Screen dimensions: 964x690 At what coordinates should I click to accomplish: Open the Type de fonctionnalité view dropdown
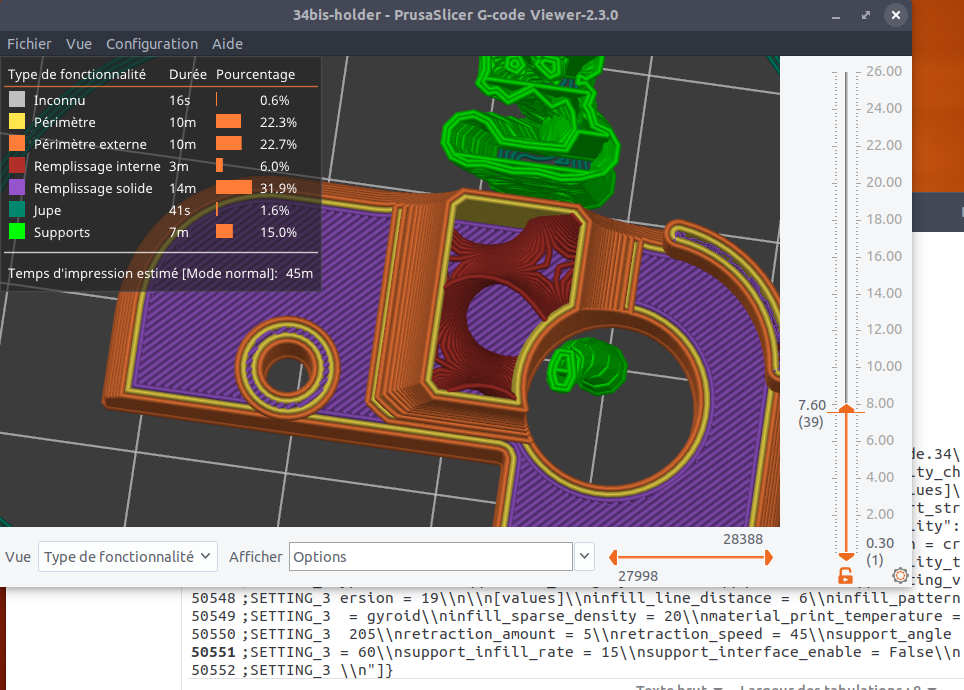click(128, 557)
